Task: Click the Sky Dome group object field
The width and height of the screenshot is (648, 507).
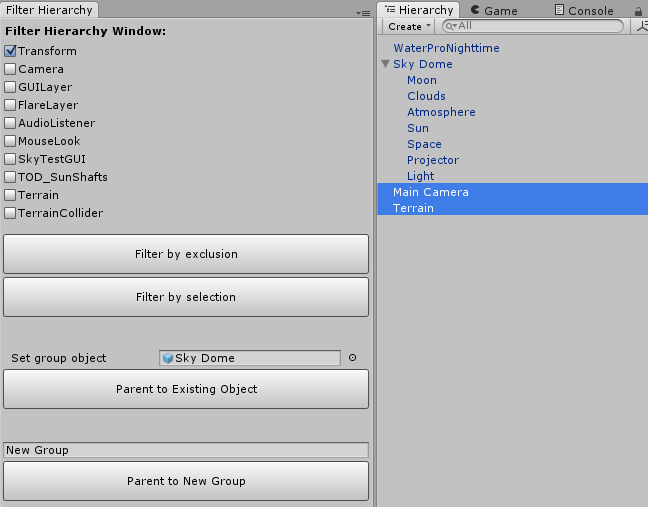Action: pos(250,358)
